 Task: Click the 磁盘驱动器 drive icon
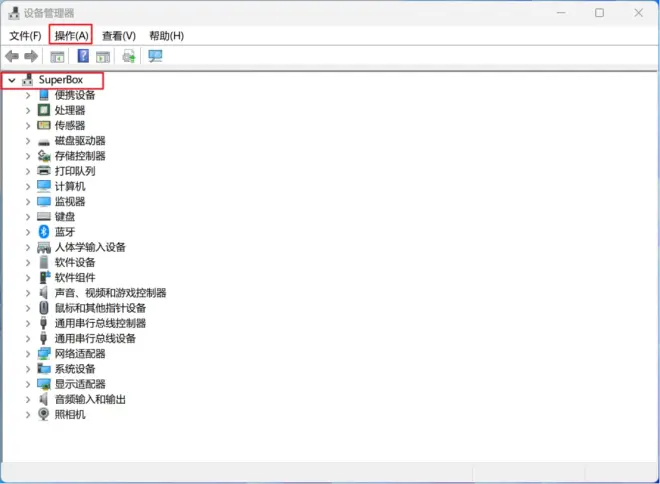coord(44,142)
